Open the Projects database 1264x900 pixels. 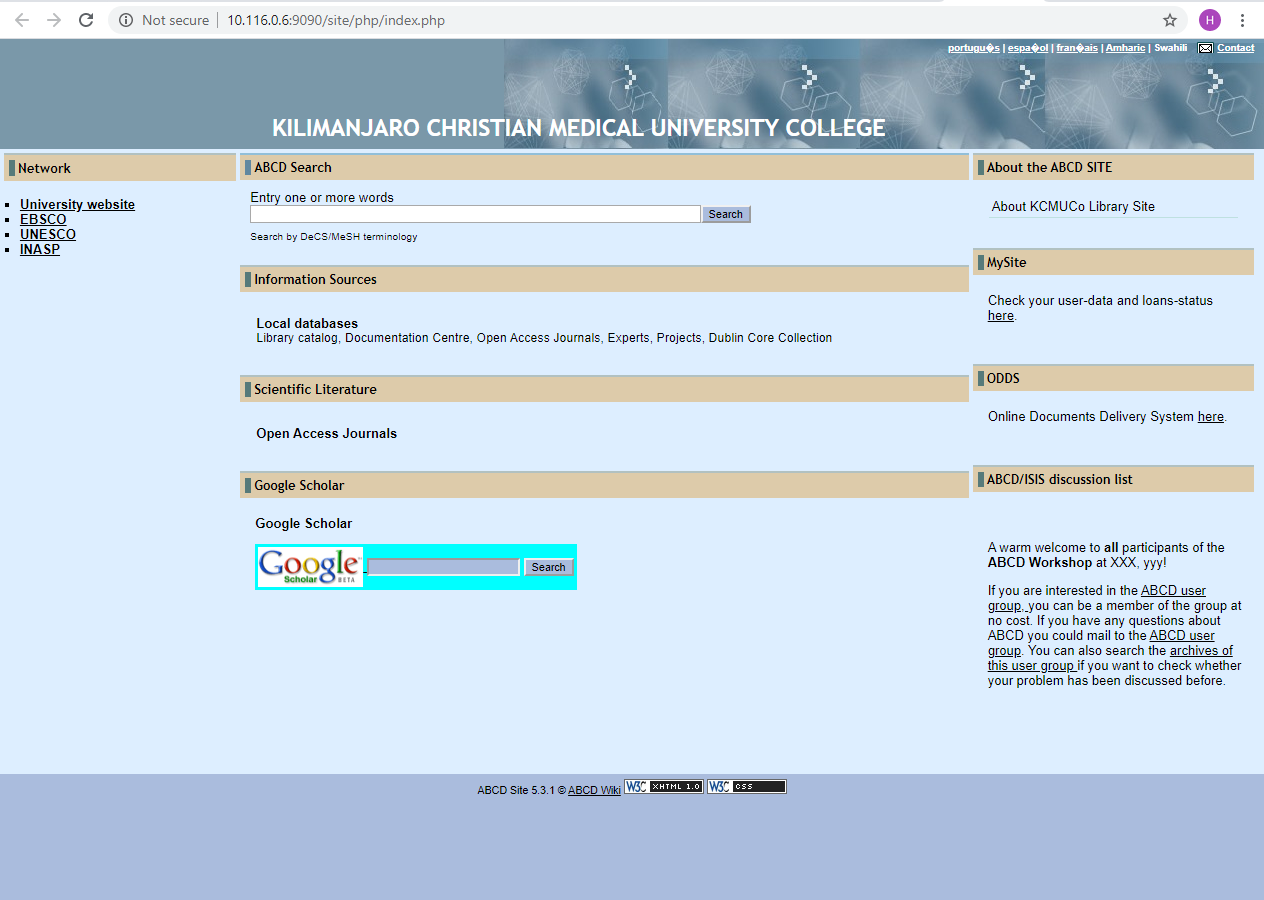pyautogui.click(x=679, y=338)
